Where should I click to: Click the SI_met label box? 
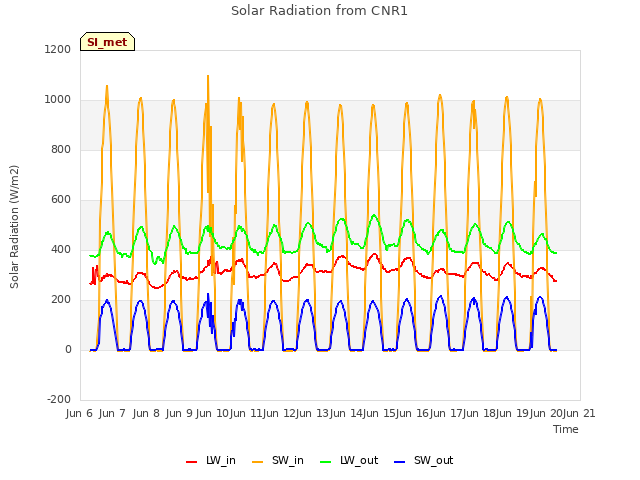(x=107, y=42)
